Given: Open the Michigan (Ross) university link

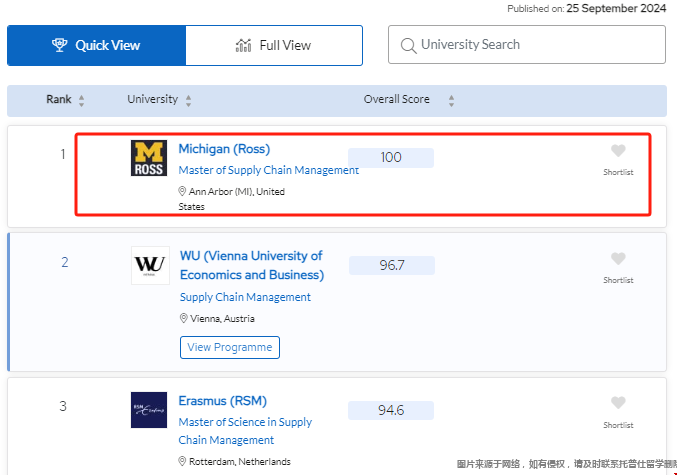Looking at the screenshot, I should pos(224,149).
